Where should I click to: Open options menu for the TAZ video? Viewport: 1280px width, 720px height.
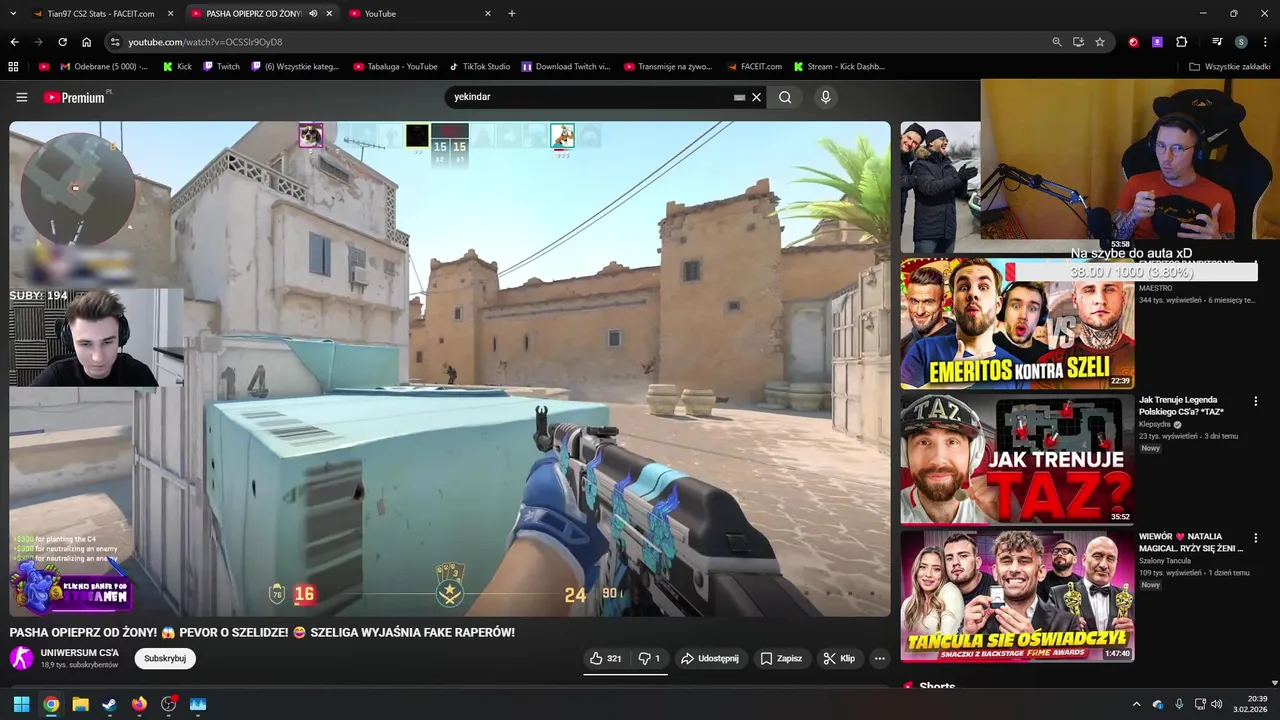[1256, 401]
